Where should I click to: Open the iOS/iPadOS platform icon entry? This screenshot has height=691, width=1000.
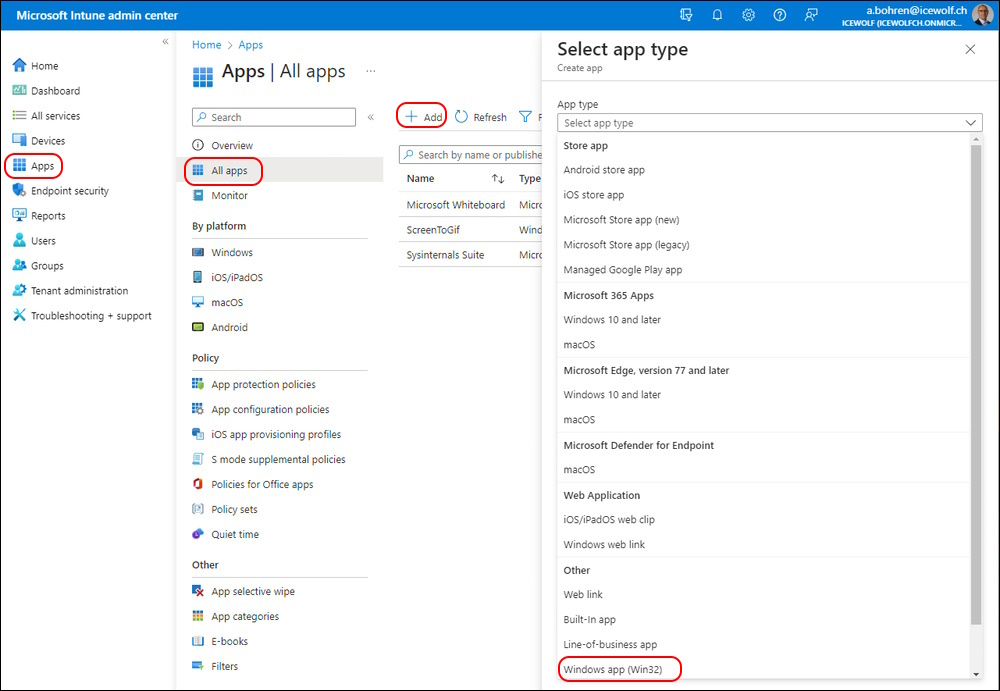point(198,277)
